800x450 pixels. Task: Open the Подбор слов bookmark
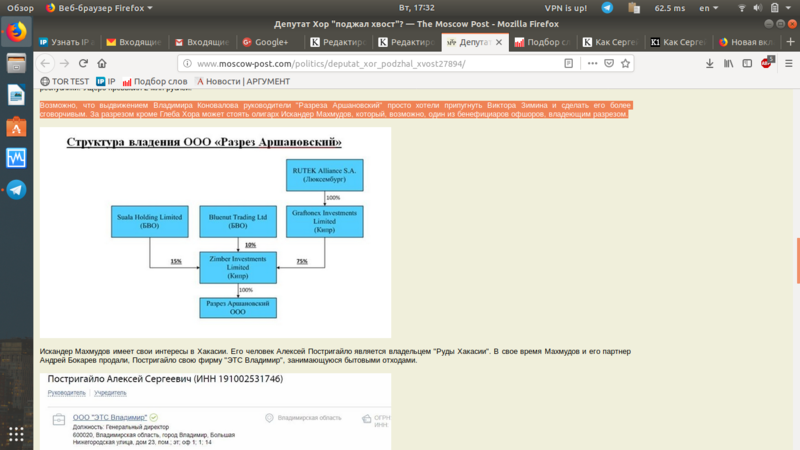[155, 81]
